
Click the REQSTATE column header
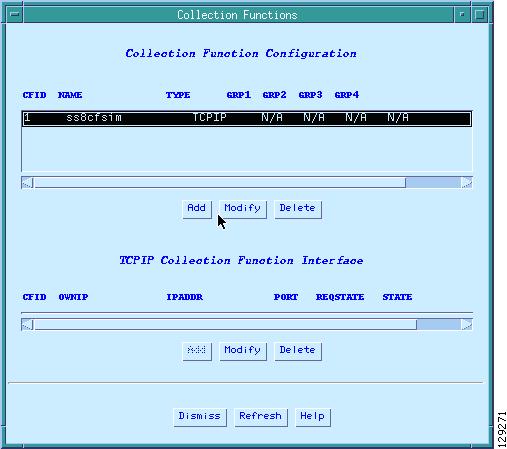(340, 297)
